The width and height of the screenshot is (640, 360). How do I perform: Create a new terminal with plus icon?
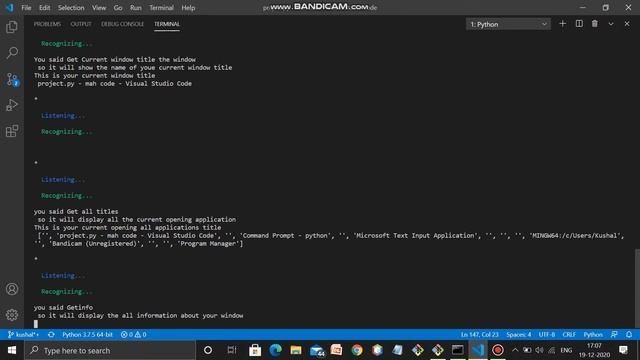562,24
